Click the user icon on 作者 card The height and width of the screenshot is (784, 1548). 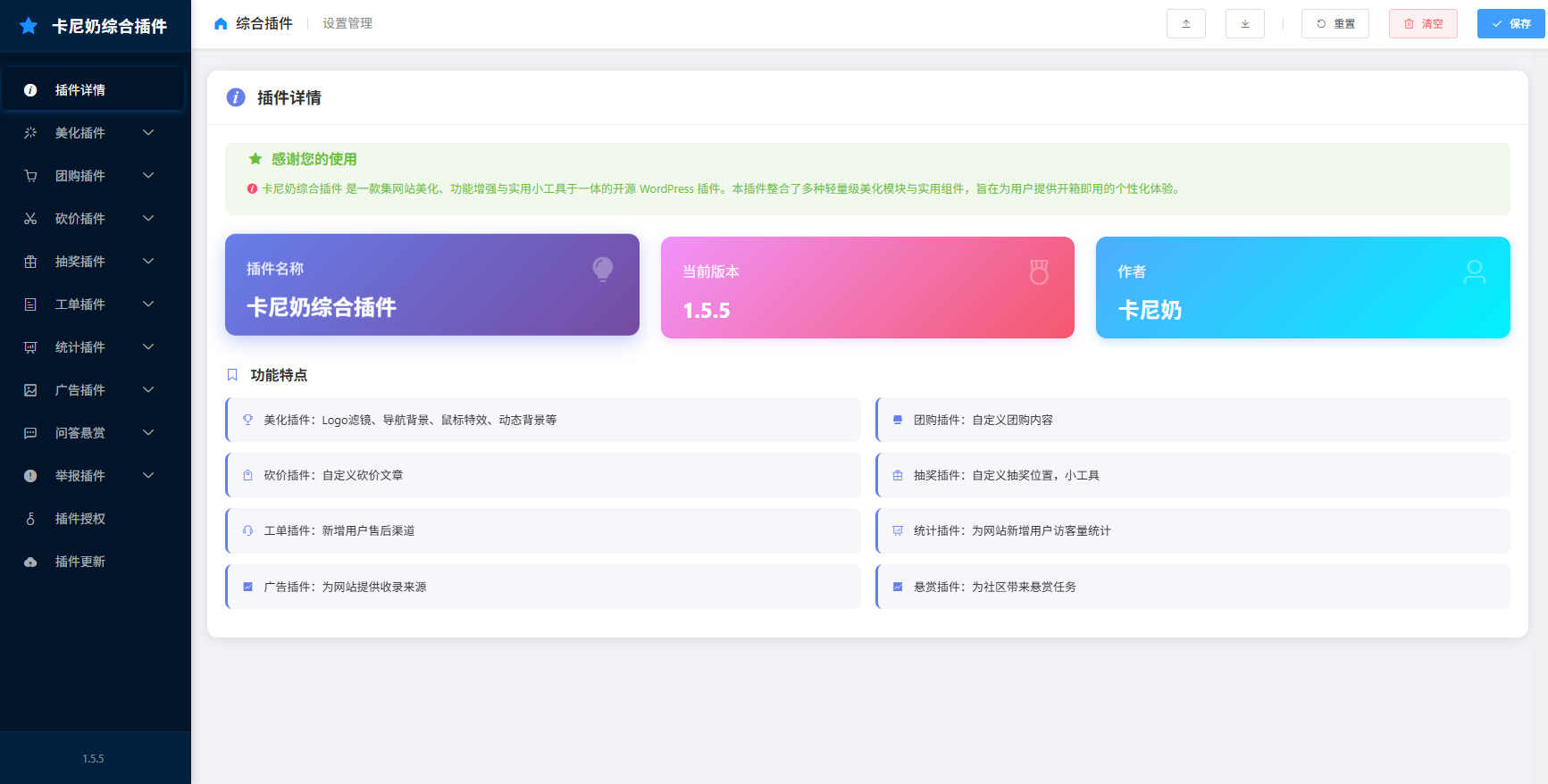pyautogui.click(x=1474, y=271)
